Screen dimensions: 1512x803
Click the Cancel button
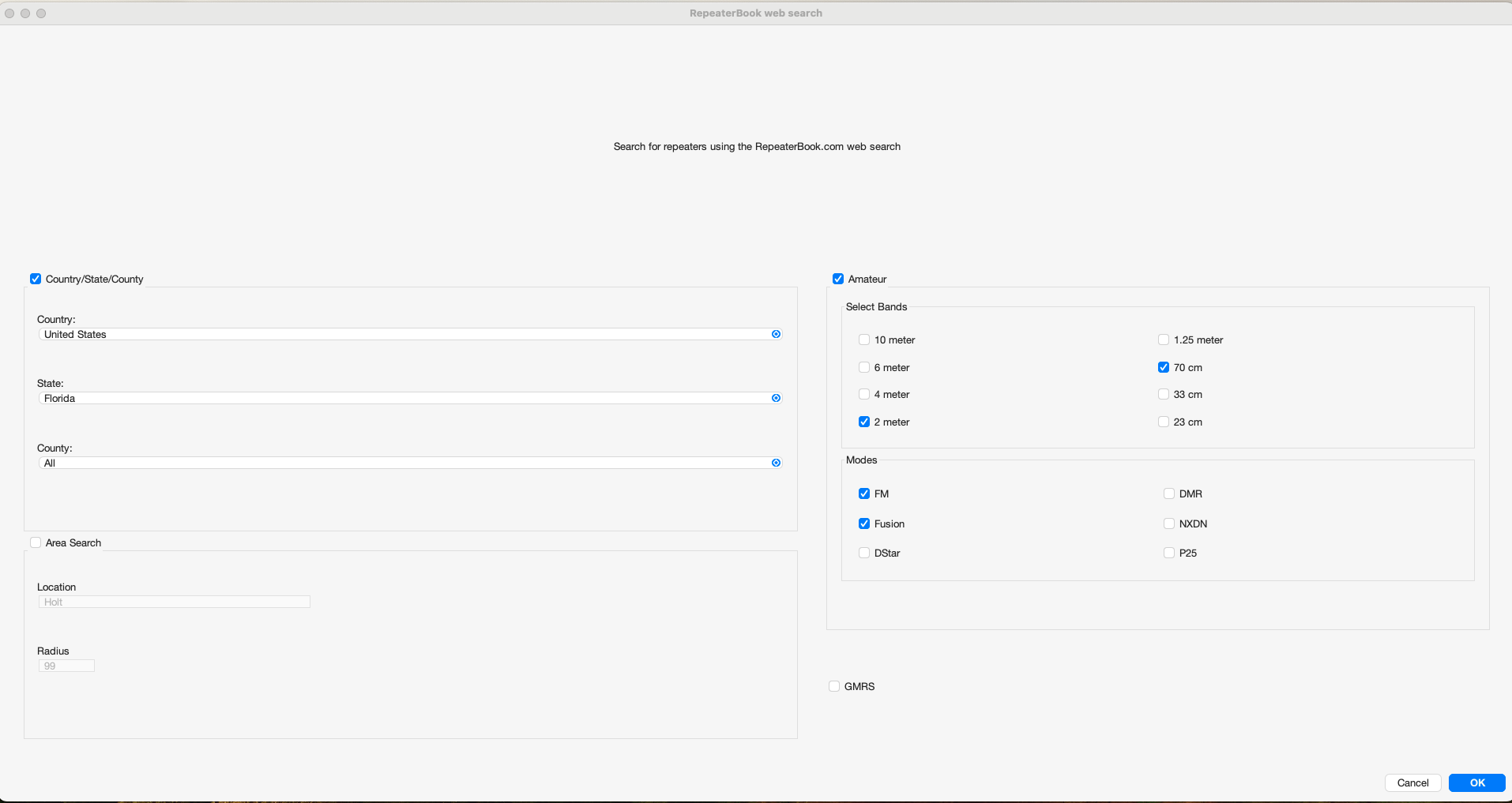point(1412,782)
